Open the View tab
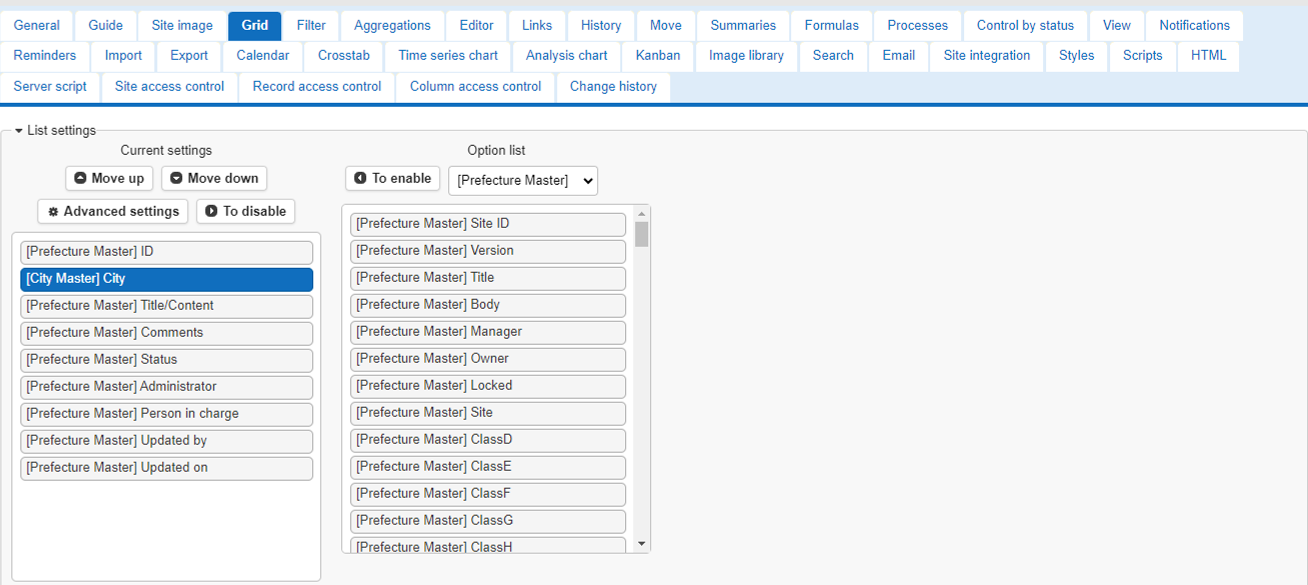Viewport: 1308px width, 585px height. (x=1117, y=25)
